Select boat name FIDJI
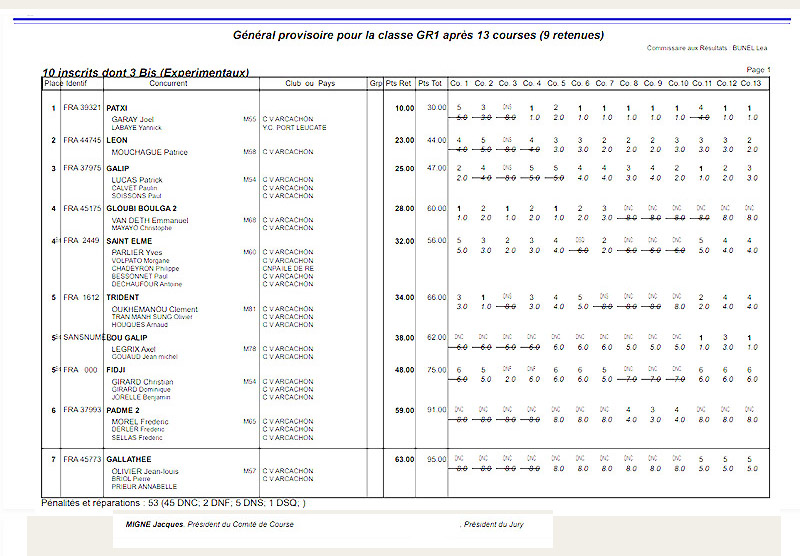This screenshot has height=556, width=800. pos(116,370)
